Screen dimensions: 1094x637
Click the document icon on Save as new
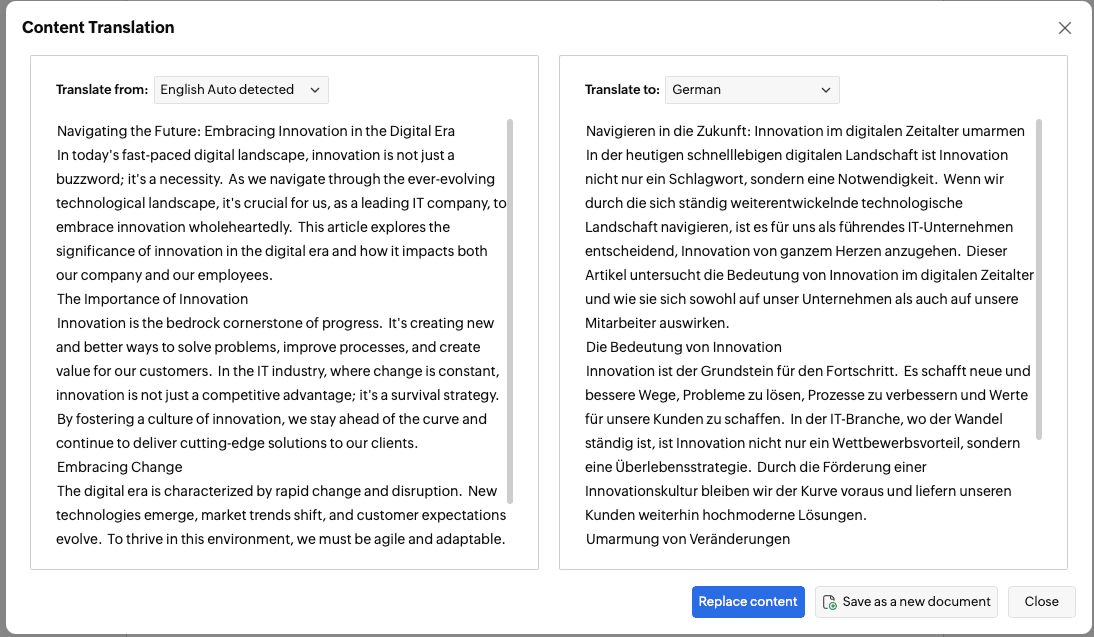click(x=829, y=602)
